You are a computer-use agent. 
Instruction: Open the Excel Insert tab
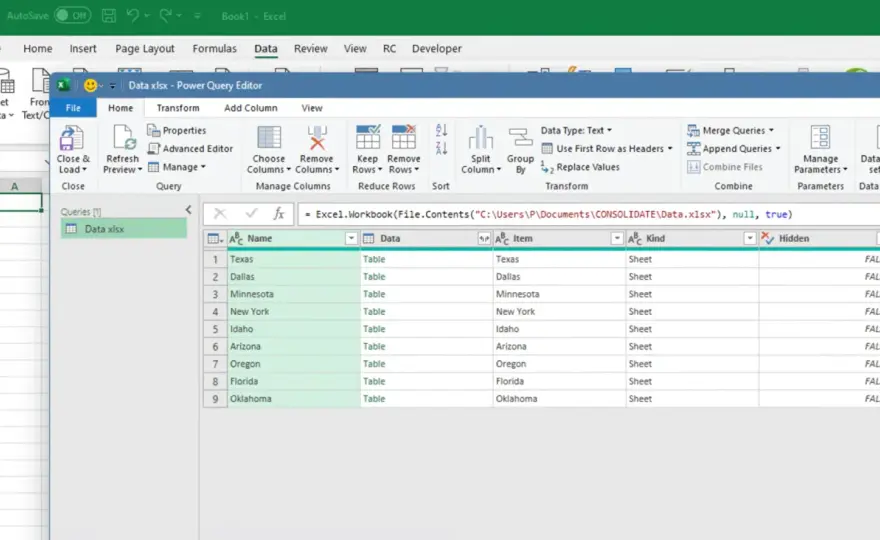pyautogui.click(x=83, y=49)
